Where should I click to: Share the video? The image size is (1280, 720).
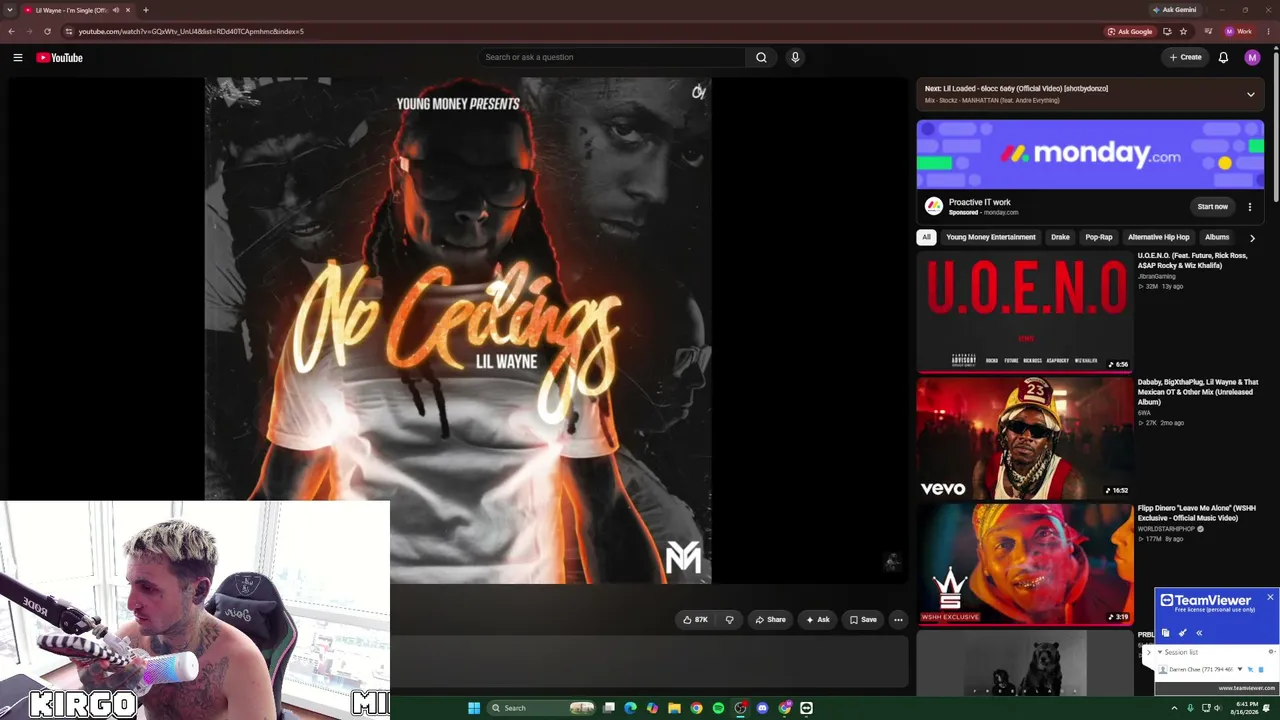coord(770,620)
